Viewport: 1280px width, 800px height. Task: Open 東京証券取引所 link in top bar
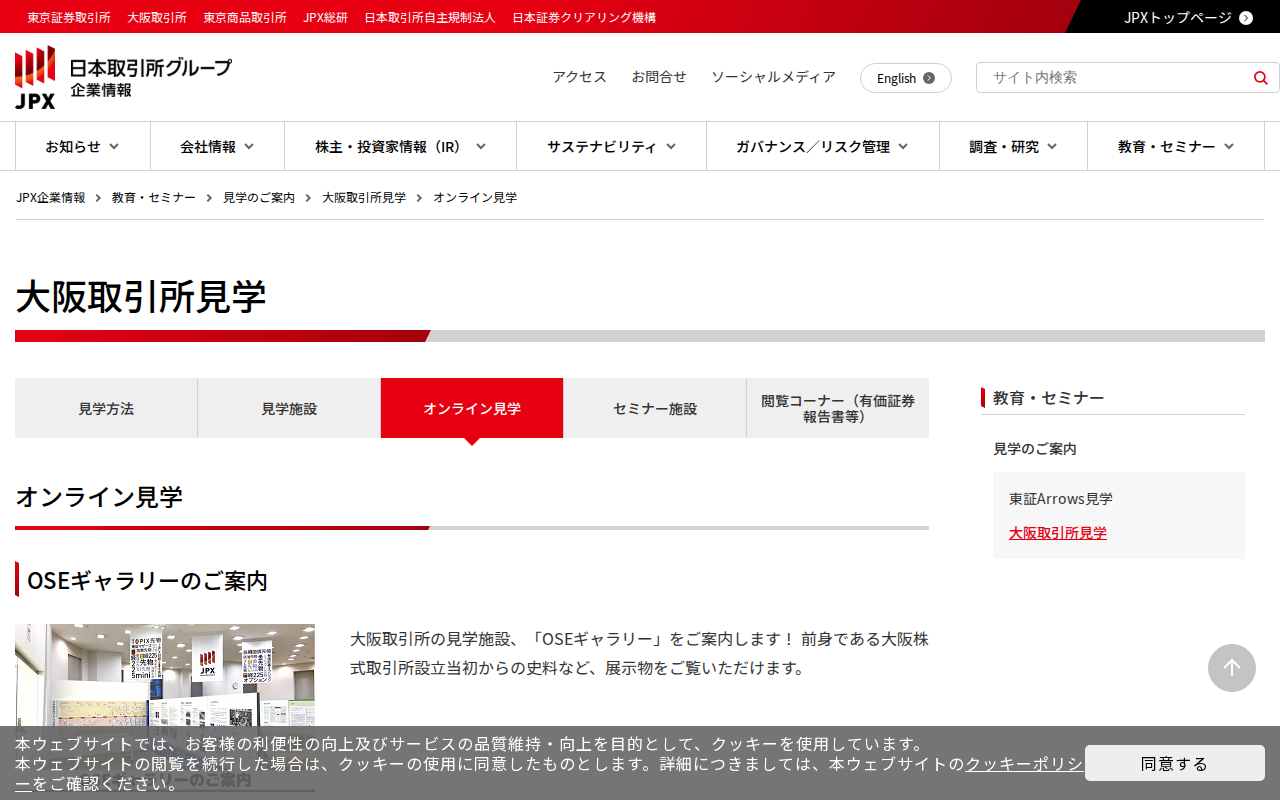[69, 18]
